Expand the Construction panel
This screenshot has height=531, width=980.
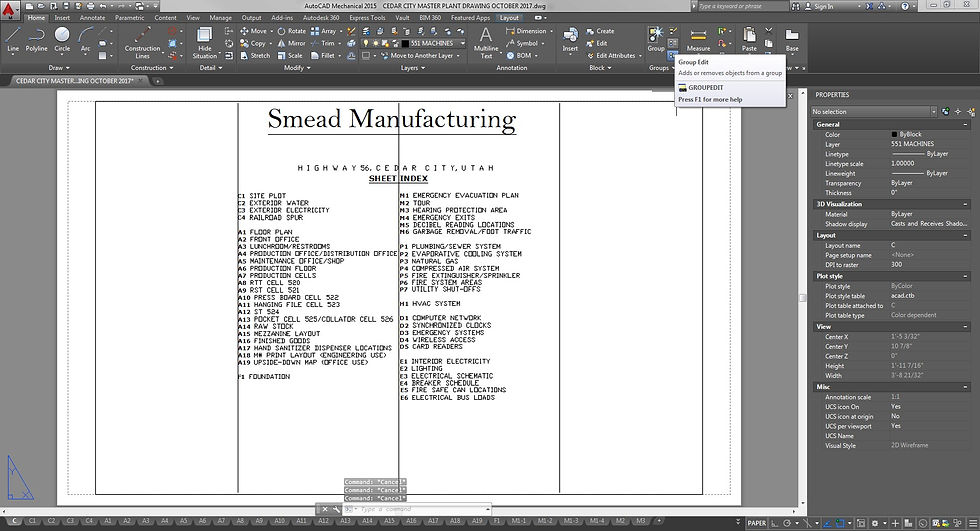pos(149,67)
